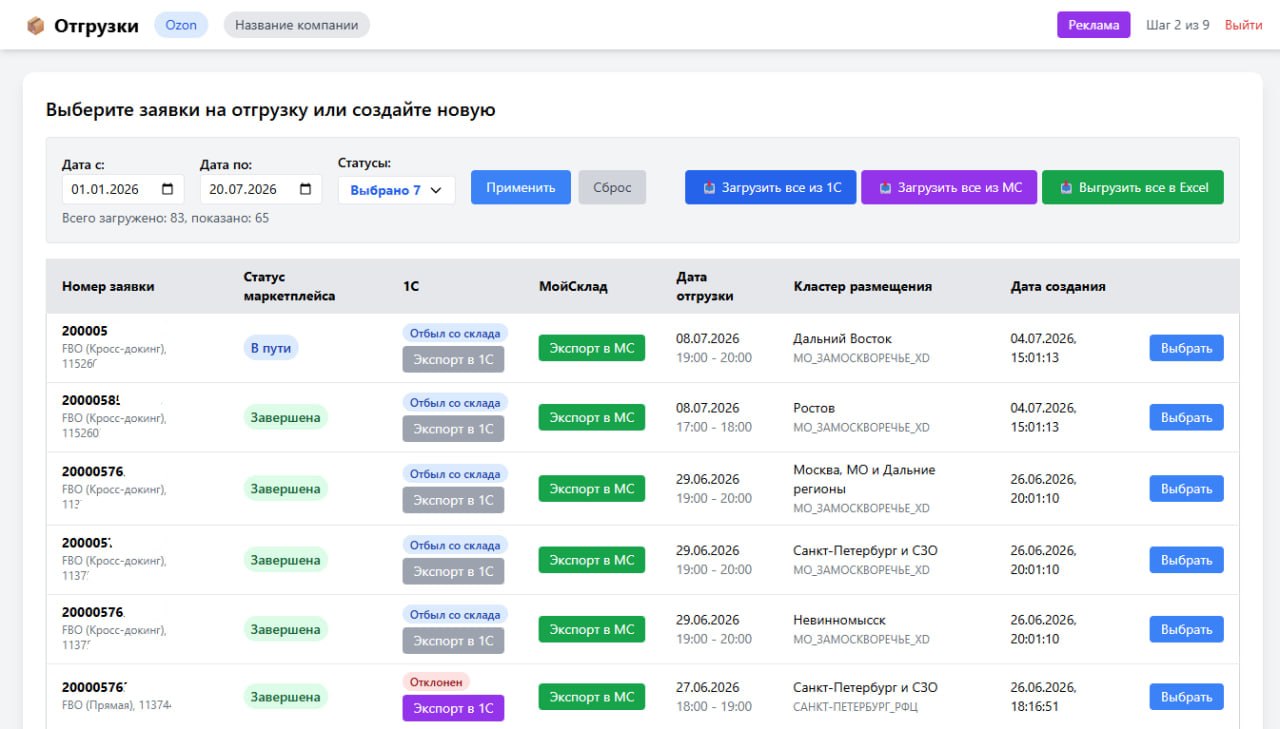Image resolution: width=1280 pixels, height=729 pixels.
Task: Select the Дальний Восток shipment with Выбрать
Action: 1186,348
